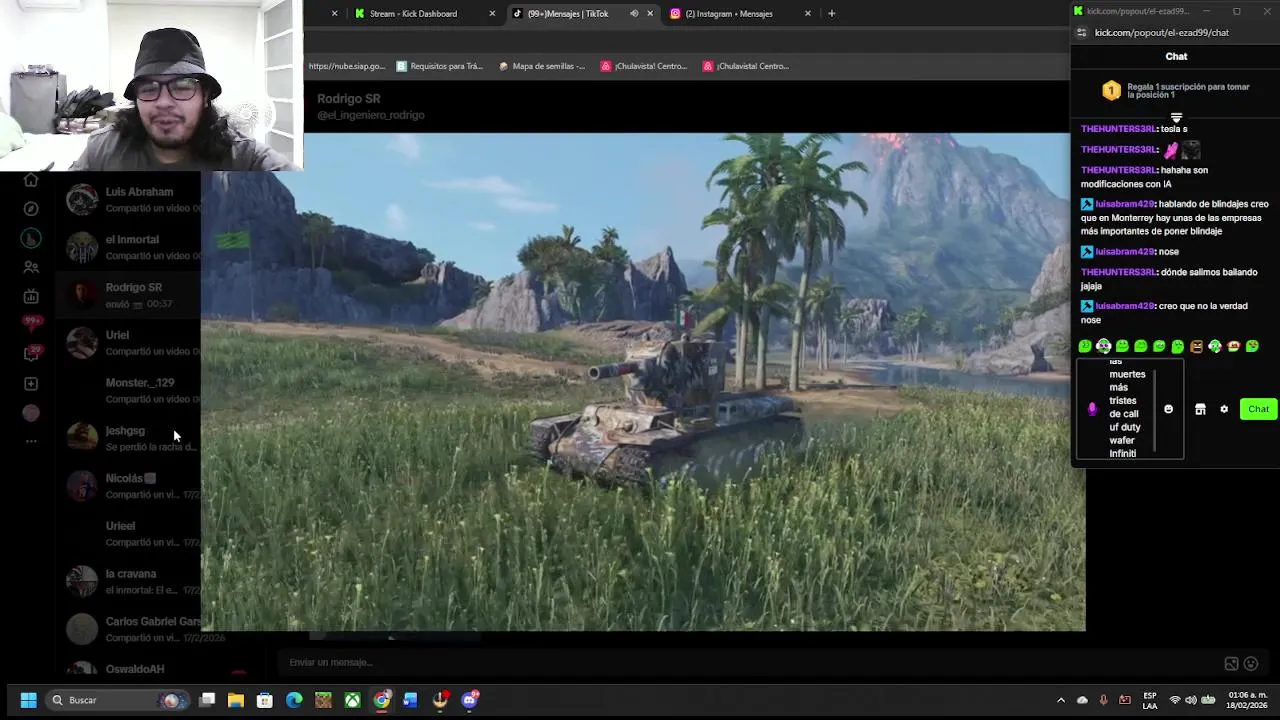The image size is (1280, 720).
Task: Open Windows Start menu
Action: 28,700
